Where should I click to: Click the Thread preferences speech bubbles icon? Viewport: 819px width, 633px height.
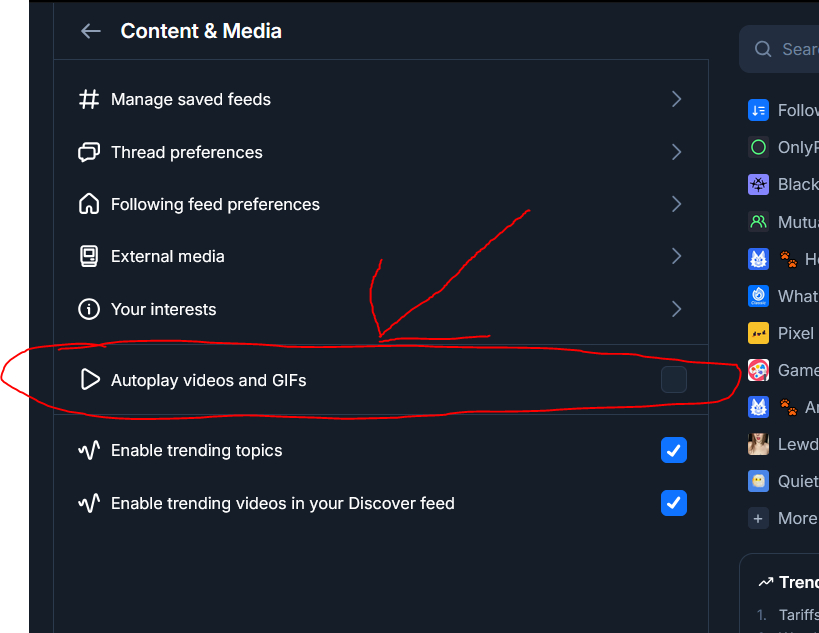89,152
